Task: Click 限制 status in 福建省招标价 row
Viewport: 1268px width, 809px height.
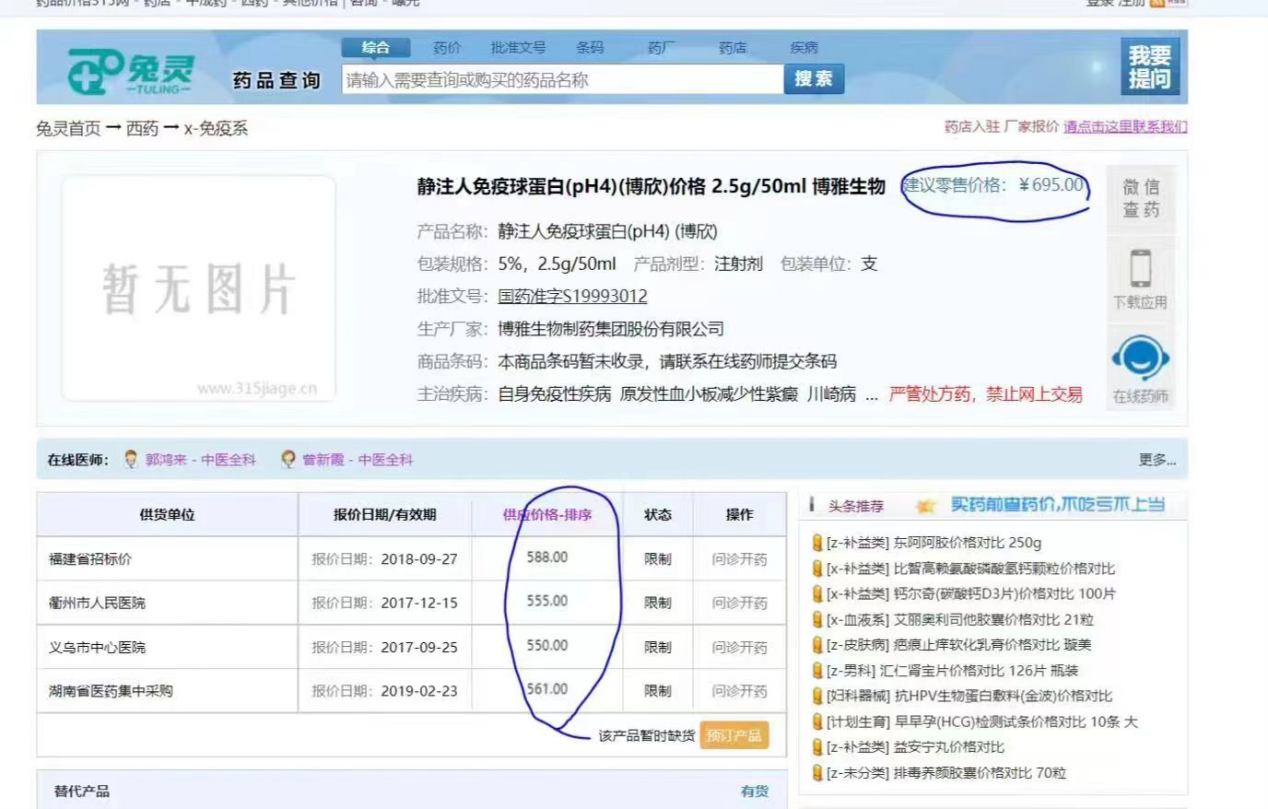Action: 658,559
